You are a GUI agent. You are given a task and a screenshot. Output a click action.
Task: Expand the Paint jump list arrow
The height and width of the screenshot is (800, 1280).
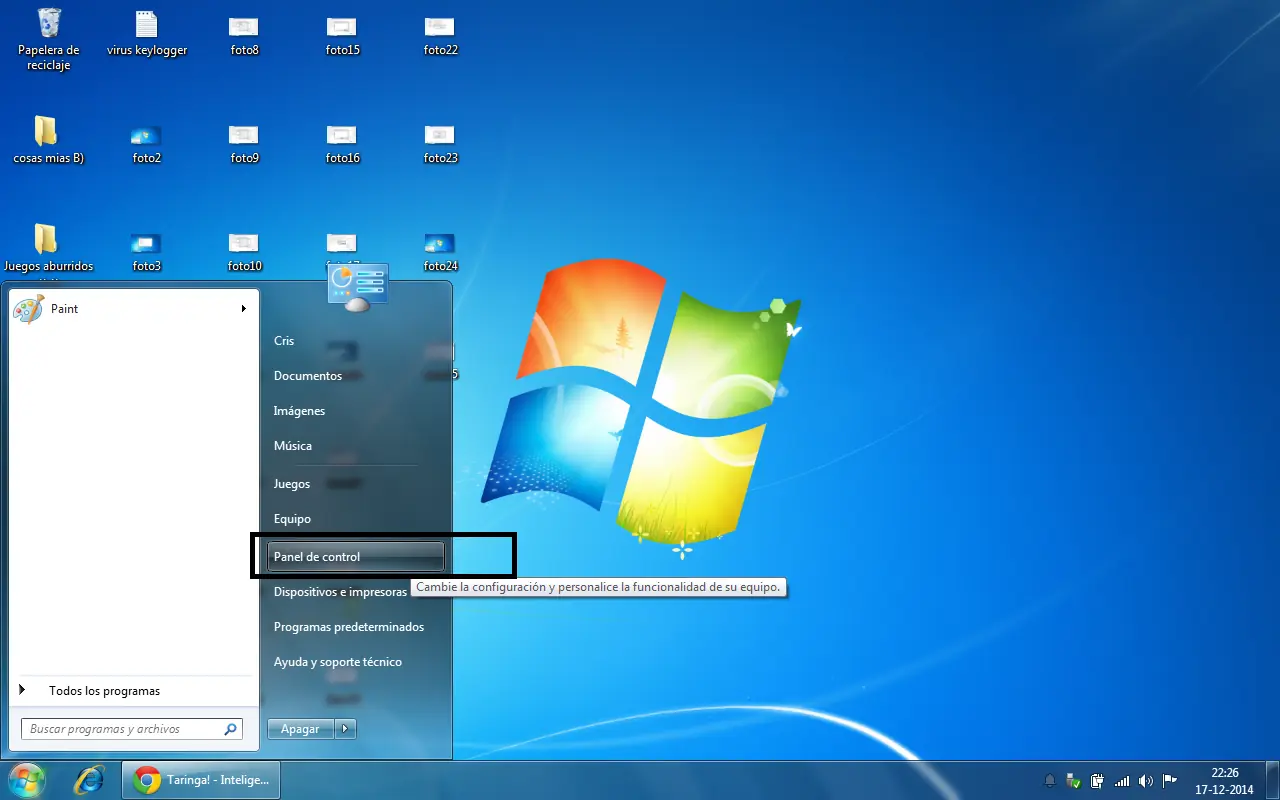pos(243,309)
